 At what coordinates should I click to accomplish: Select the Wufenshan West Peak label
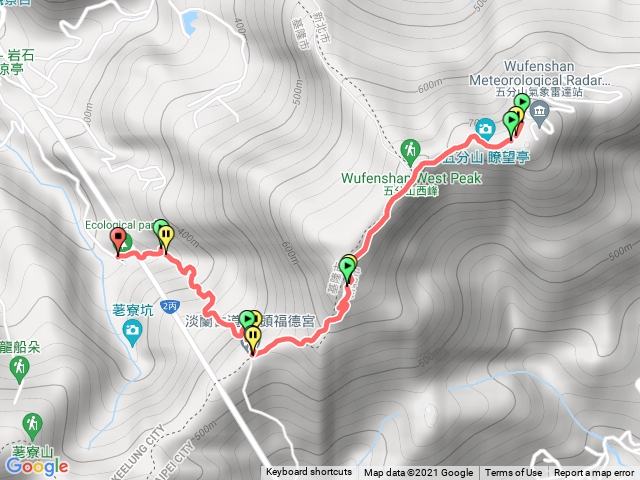(411, 178)
